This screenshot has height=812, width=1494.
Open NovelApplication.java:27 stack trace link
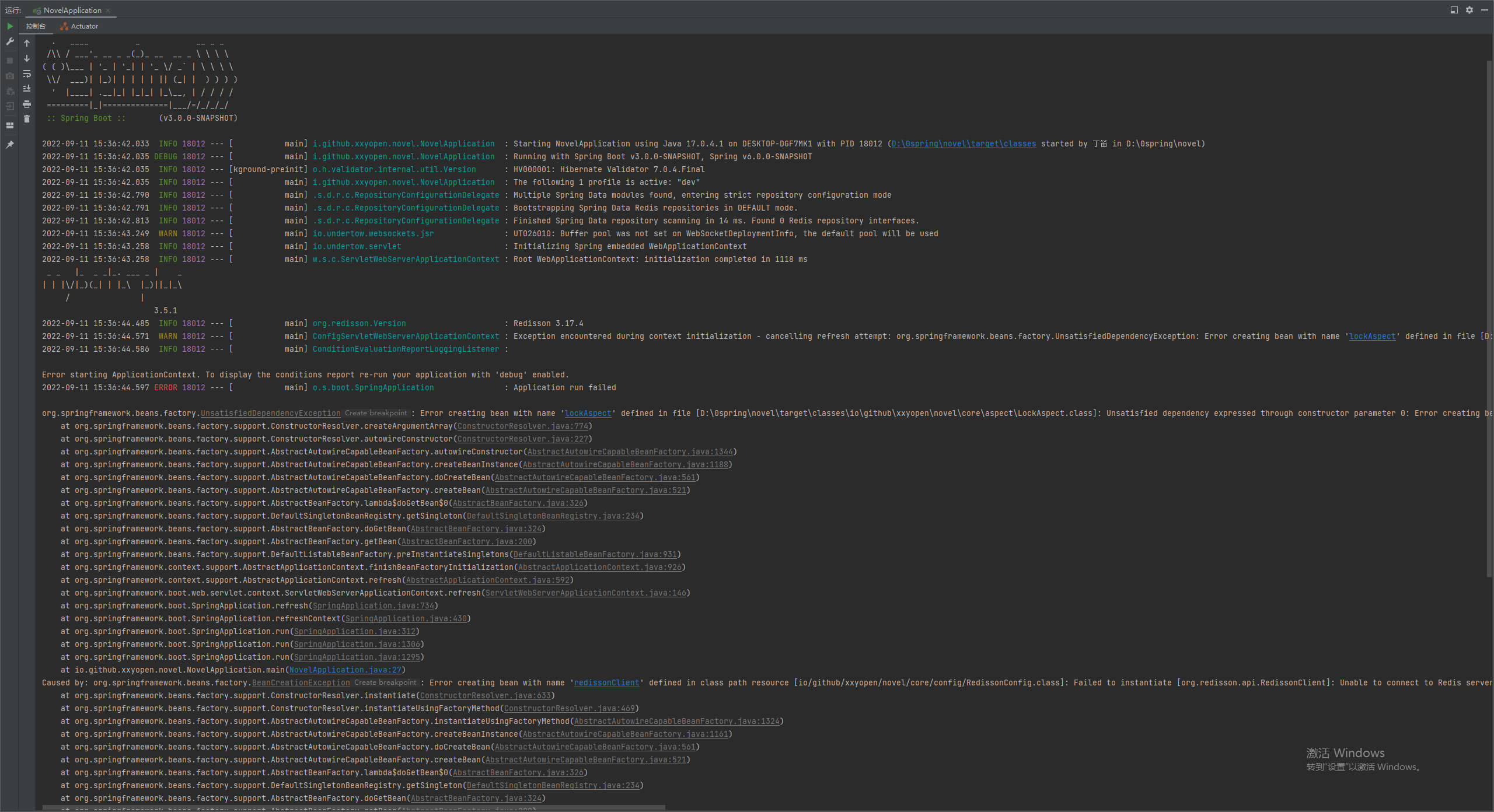click(x=345, y=670)
